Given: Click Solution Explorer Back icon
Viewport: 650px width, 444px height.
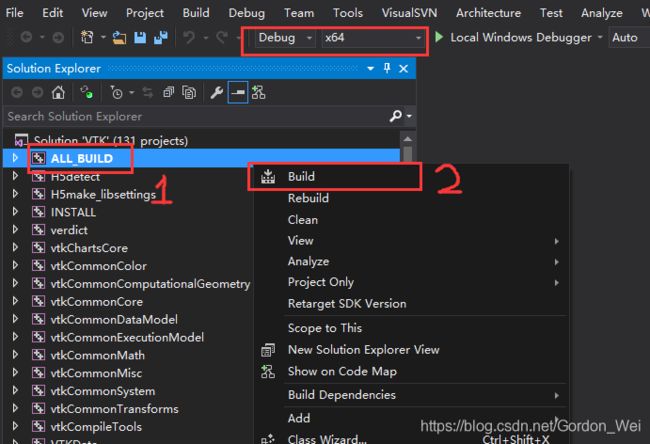Looking at the screenshot, I should pos(17,92).
